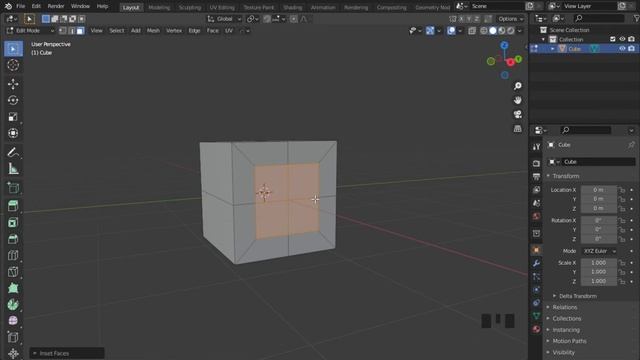Select the Knife tool
Viewport: 640px width, 360px height.
(13, 272)
